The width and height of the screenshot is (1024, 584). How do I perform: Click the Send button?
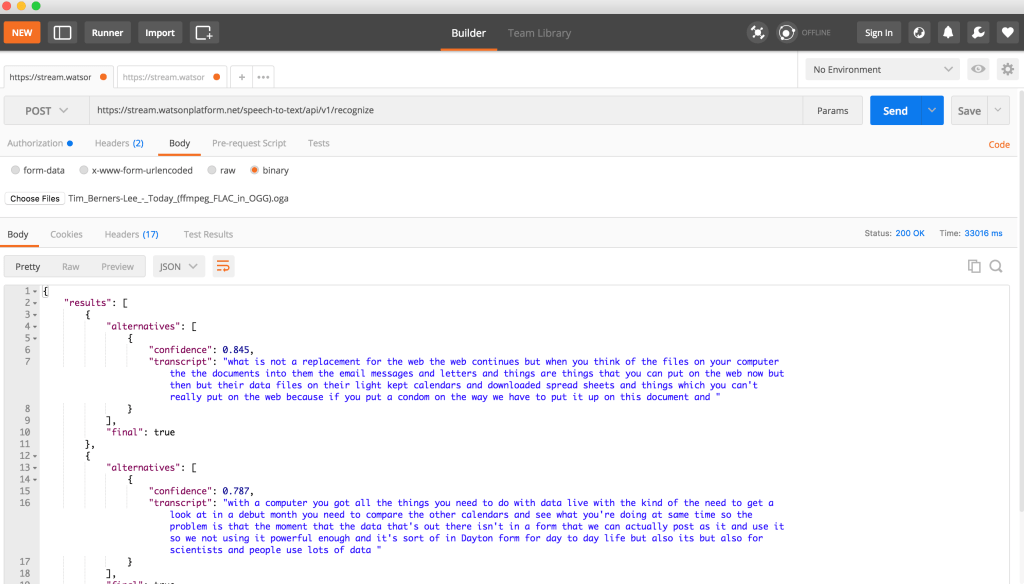click(897, 110)
